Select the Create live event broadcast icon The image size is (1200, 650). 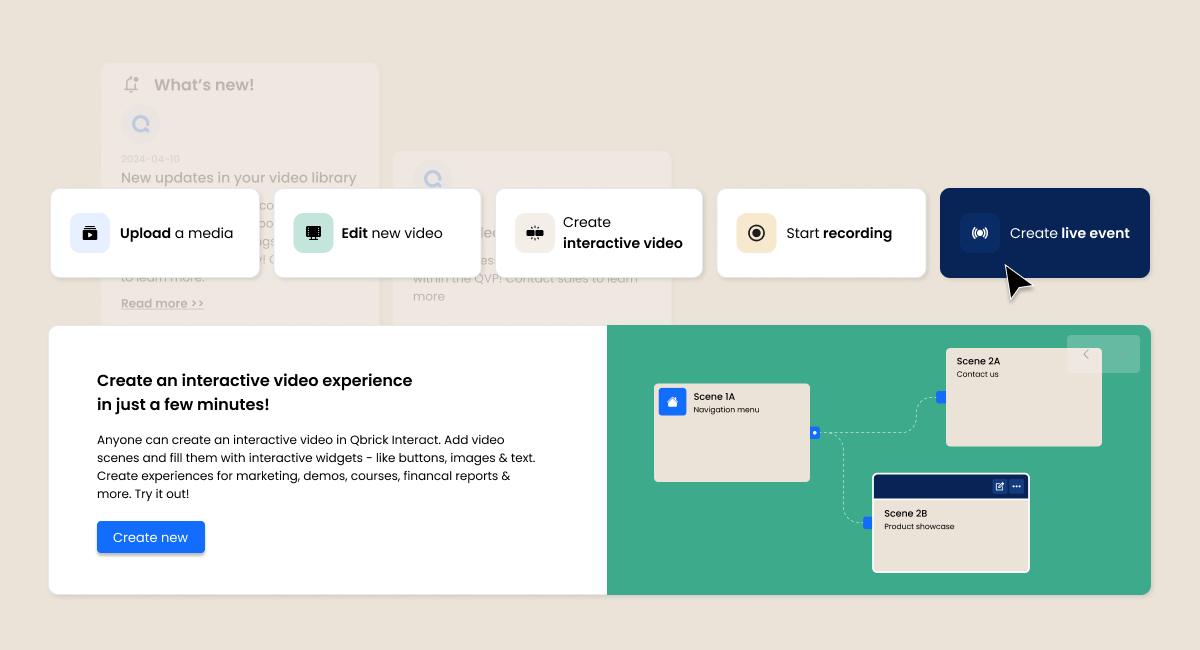tap(980, 232)
